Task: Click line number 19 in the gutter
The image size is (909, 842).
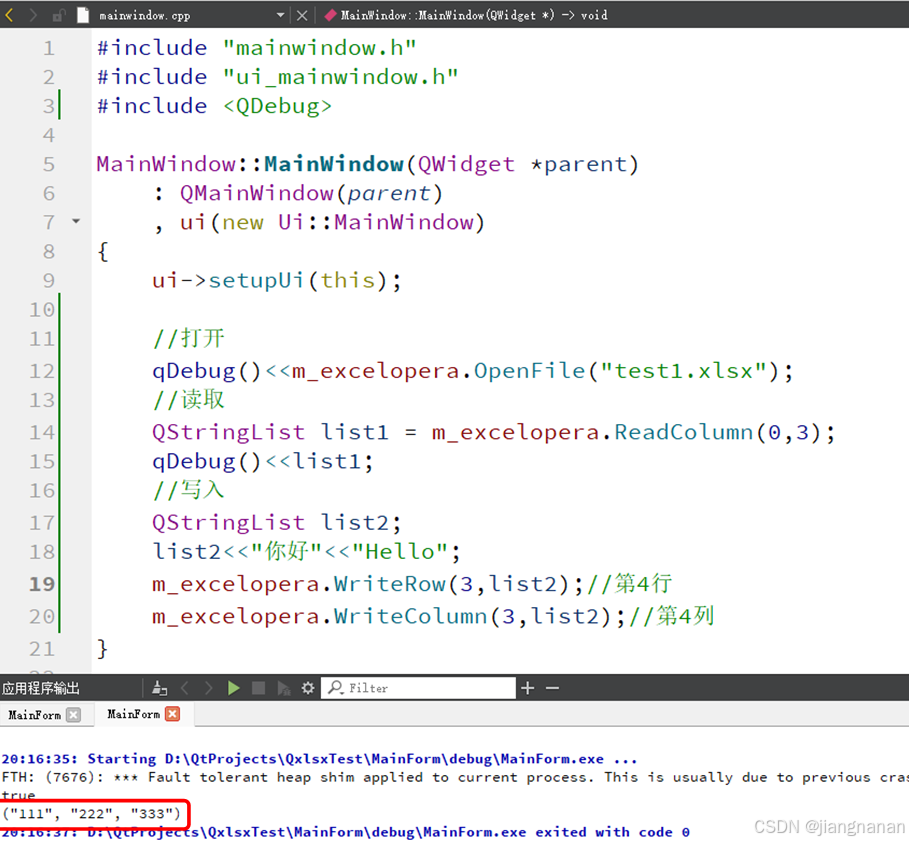Action: 42,584
